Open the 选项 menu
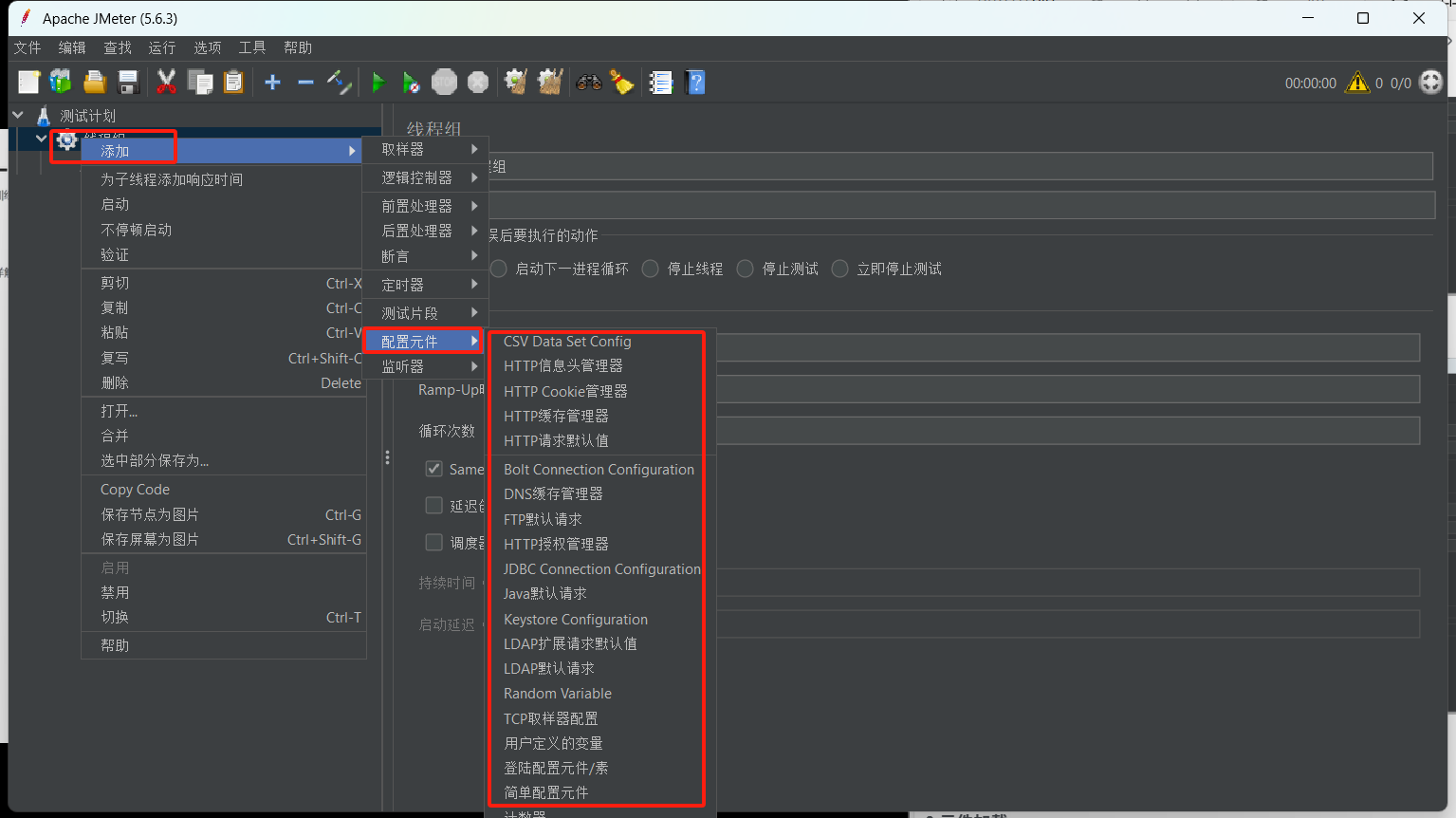 point(208,47)
